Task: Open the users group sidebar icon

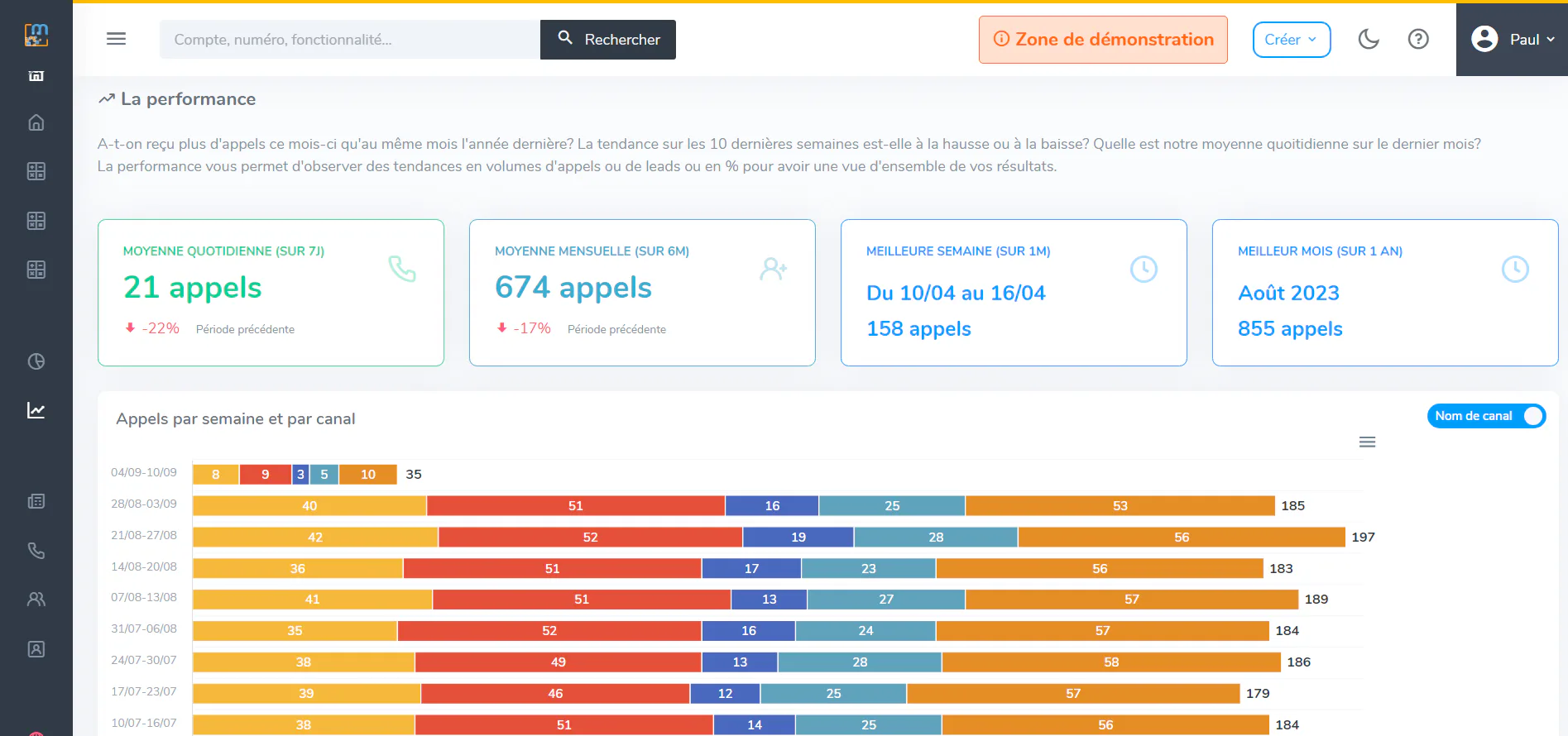Action: coord(36,600)
